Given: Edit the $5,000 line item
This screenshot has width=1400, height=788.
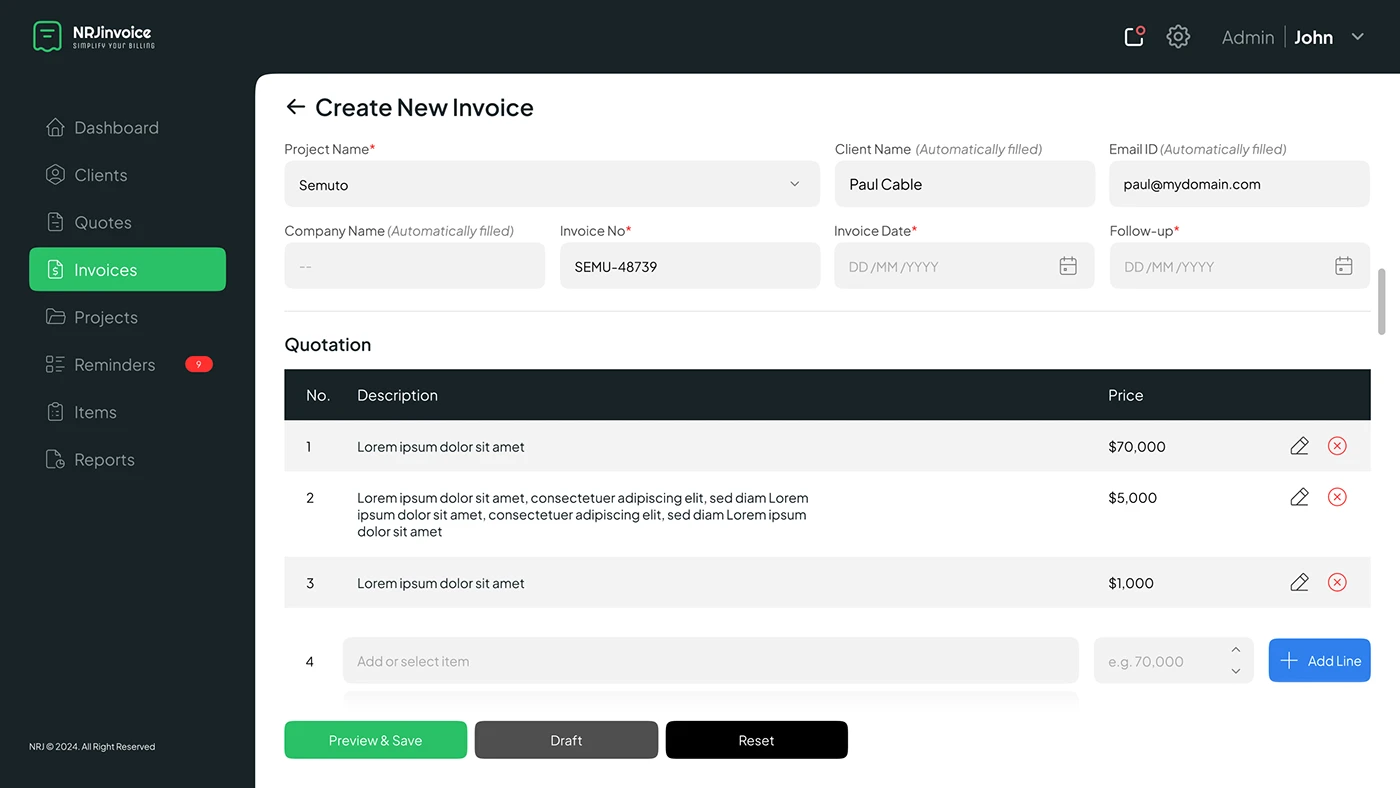Looking at the screenshot, I should coord(1299,497).
